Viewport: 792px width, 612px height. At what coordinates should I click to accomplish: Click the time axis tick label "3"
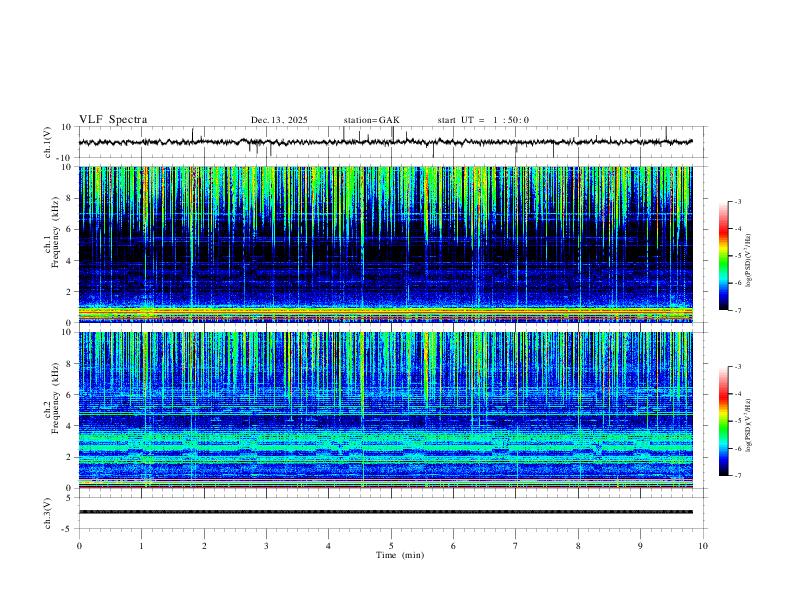[x=266, y=546]
